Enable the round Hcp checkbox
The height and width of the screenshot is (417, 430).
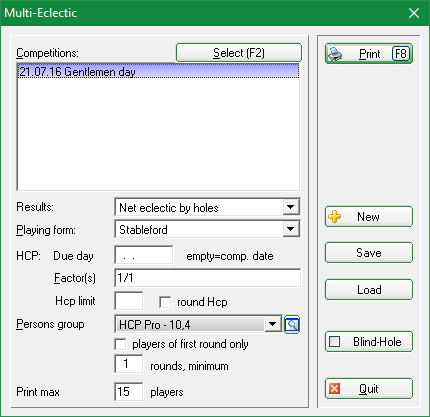tap(165, 302)
